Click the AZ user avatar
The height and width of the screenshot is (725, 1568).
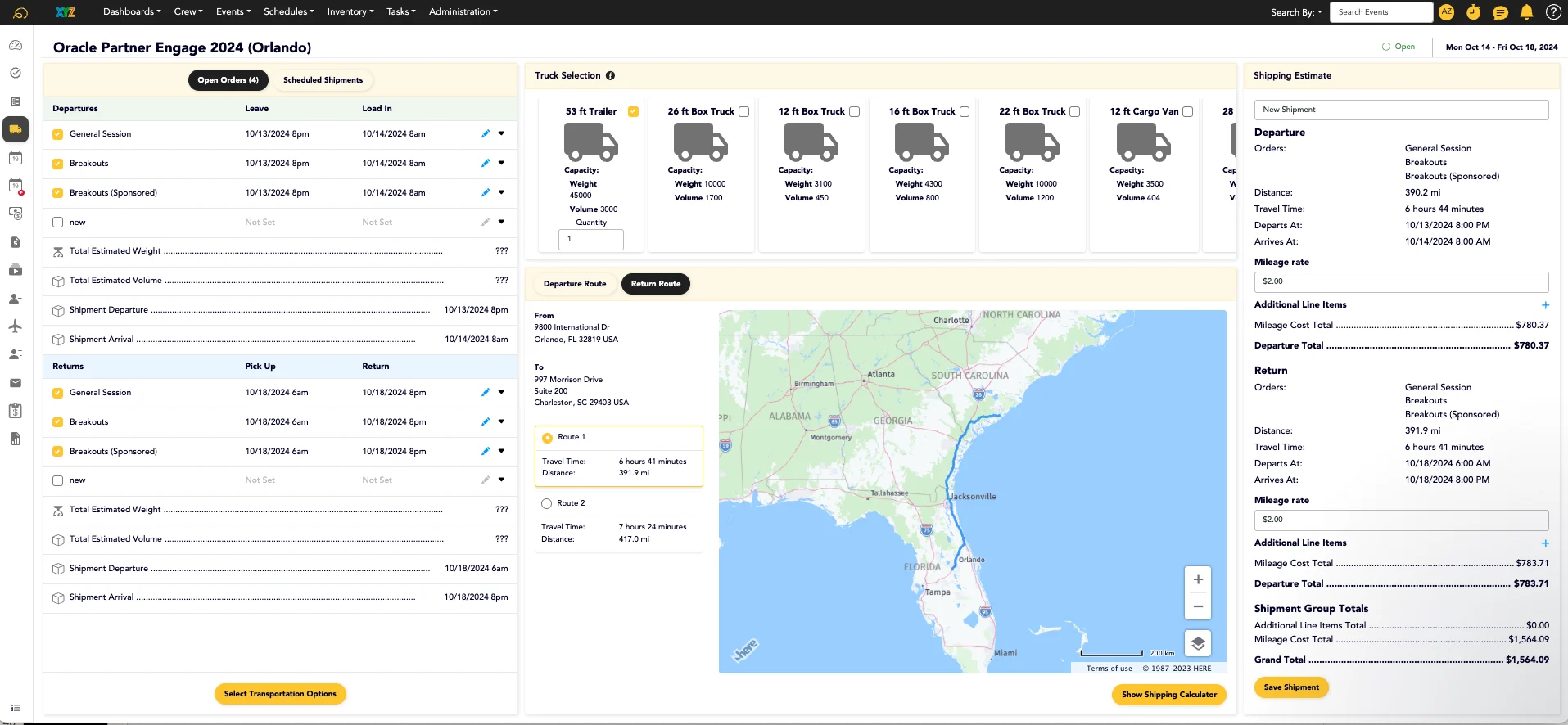tap(1447, 12)
